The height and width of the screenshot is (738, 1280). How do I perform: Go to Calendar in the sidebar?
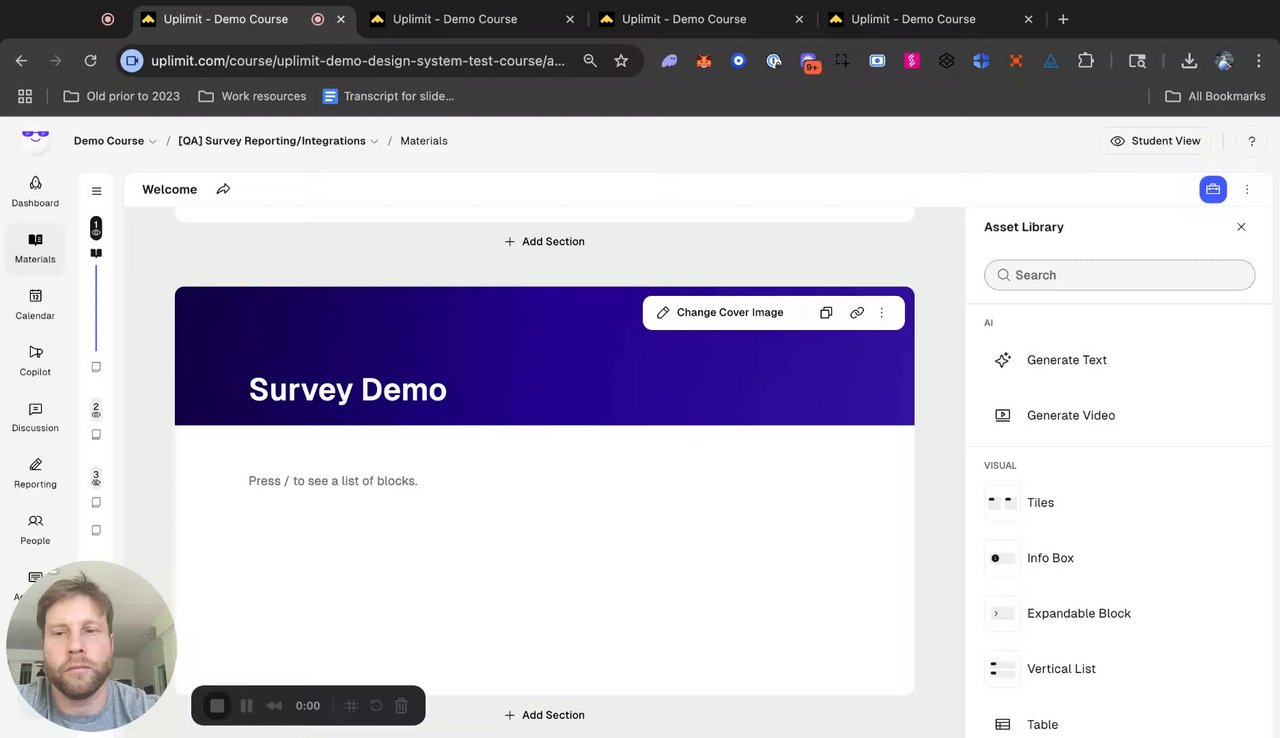[35, 305]
